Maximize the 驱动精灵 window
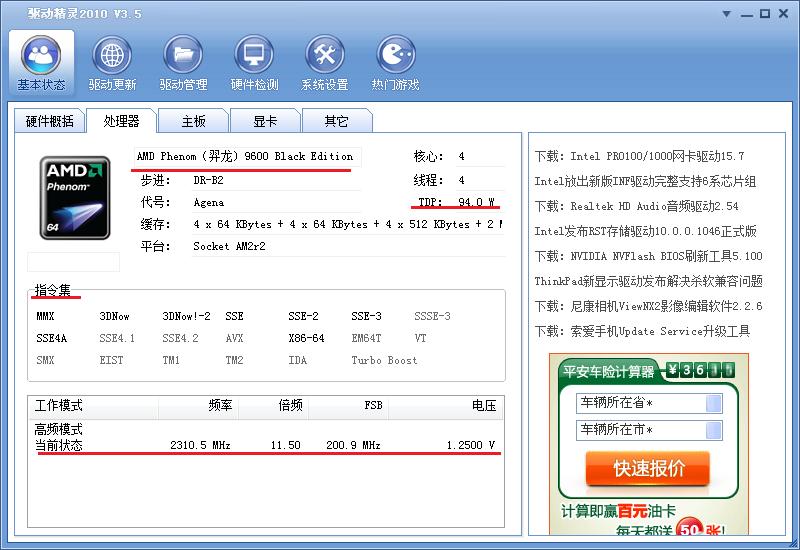 [x=765, y=13]
